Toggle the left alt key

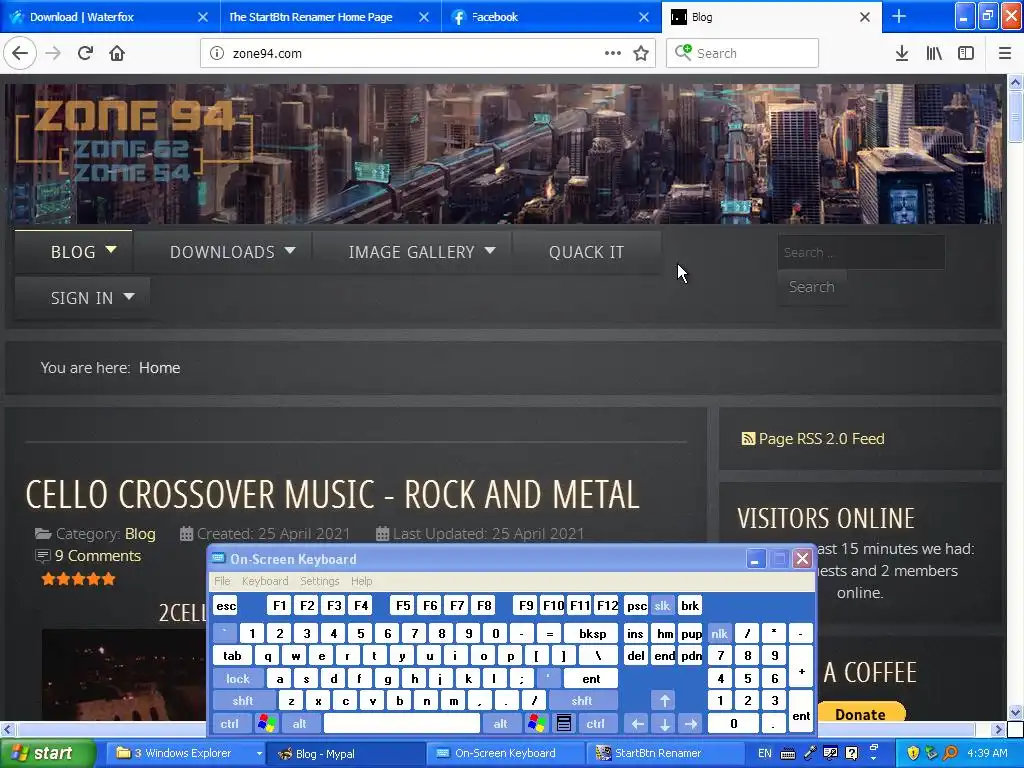click(x=300, y=724)
